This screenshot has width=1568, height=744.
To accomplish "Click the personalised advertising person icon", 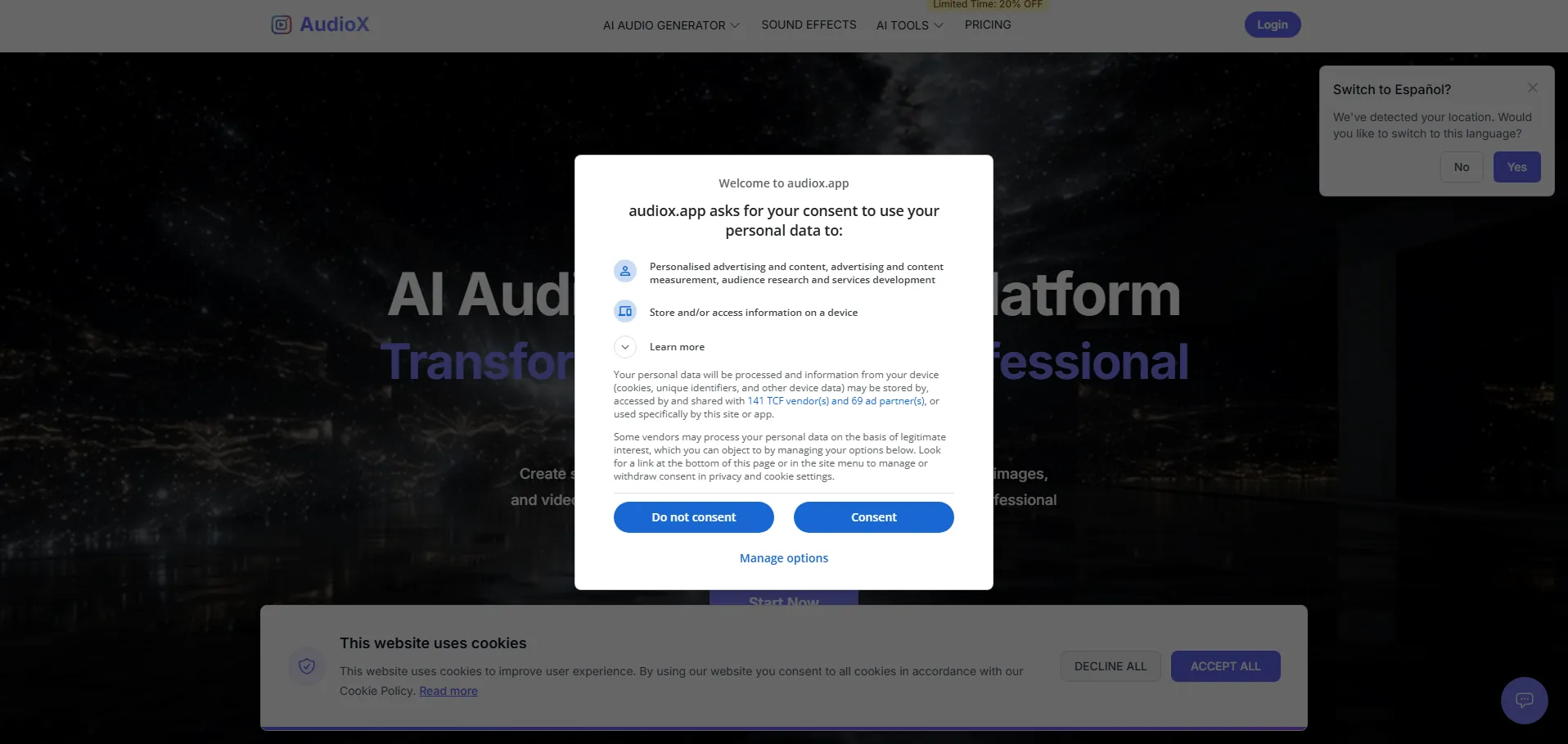I will pos(625,271).
